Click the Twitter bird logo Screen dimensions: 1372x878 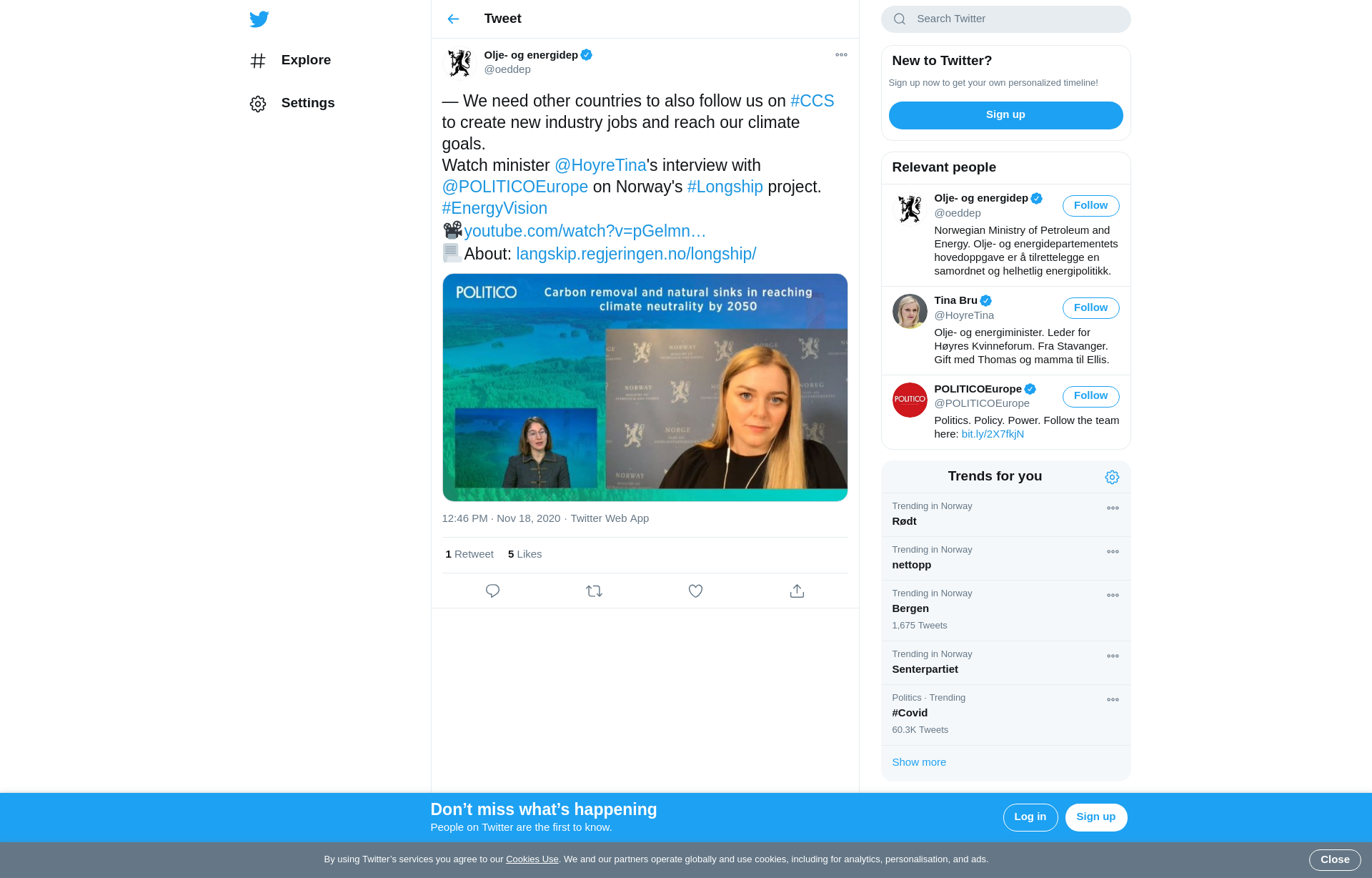tap(259, 19)
